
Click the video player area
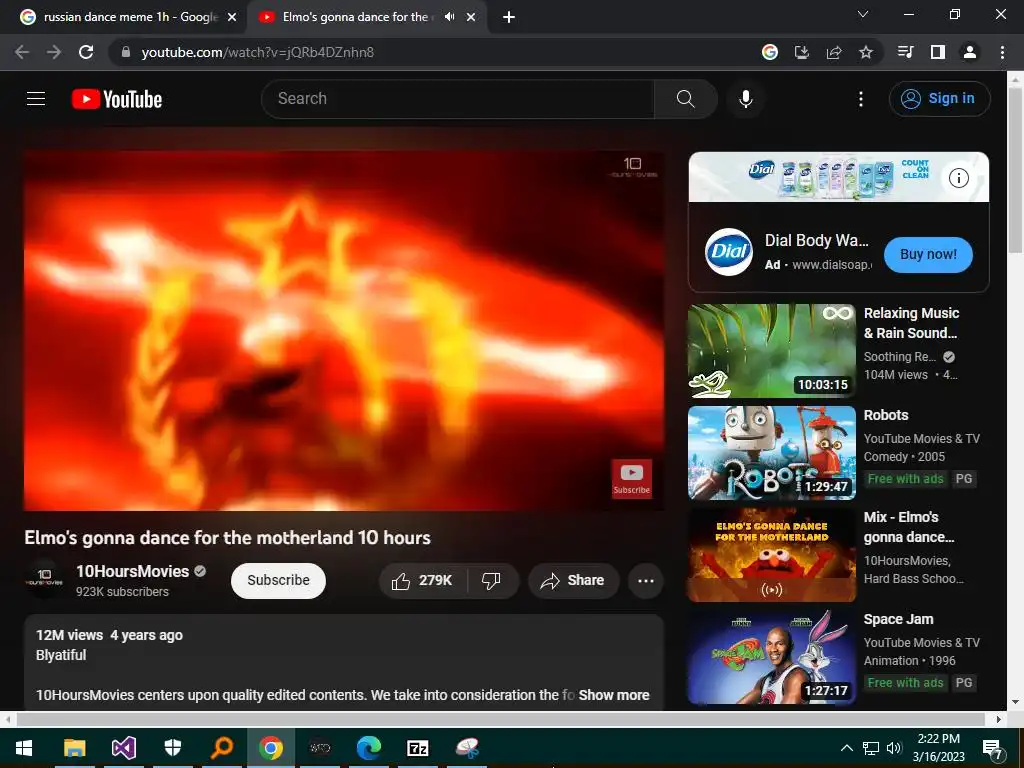344,331
